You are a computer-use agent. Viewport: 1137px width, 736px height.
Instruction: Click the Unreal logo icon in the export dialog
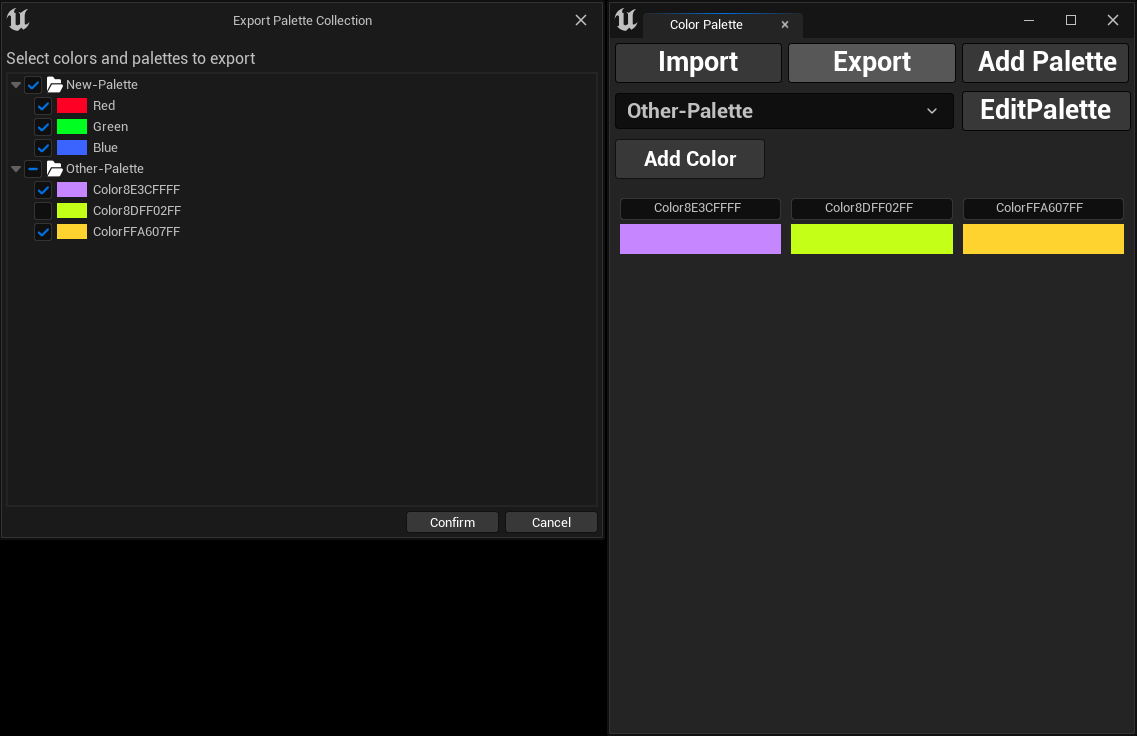(x=17, y=19)
